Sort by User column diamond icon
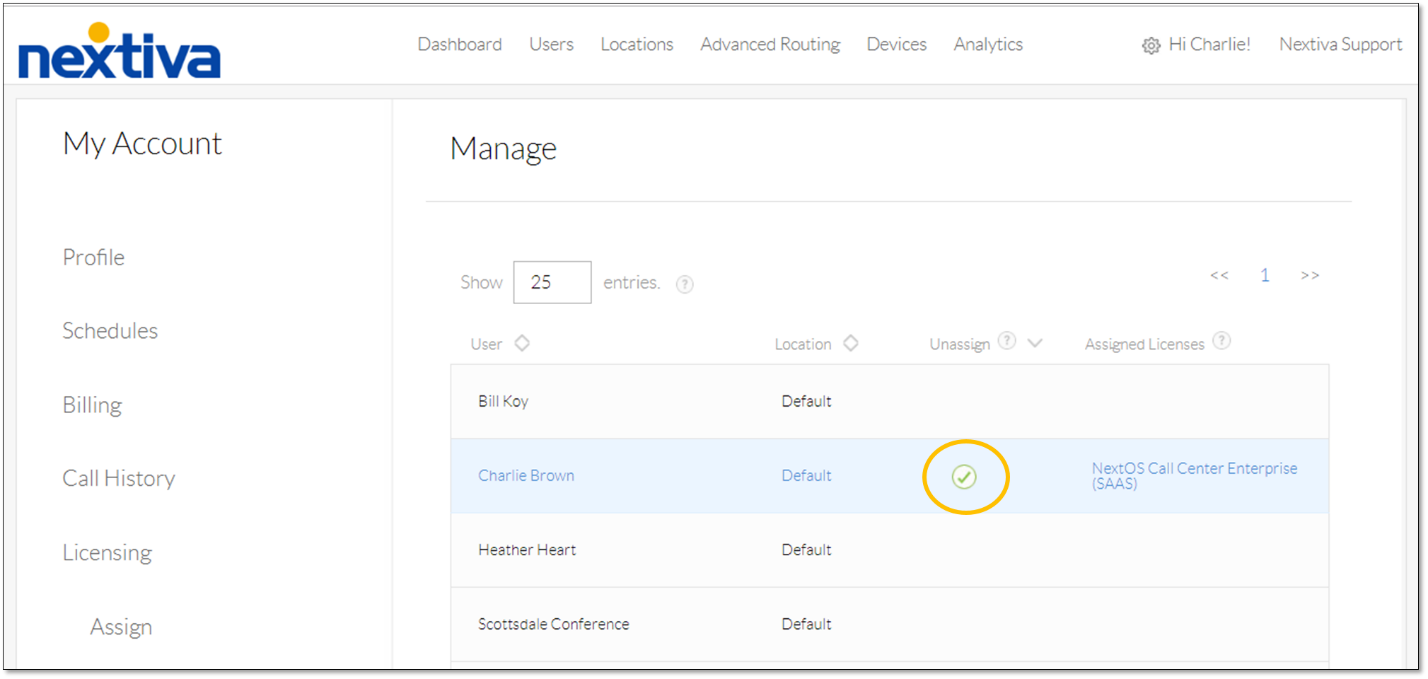Image resolution: width=1428 pixels, height=679 pixels. coord(522,343)
